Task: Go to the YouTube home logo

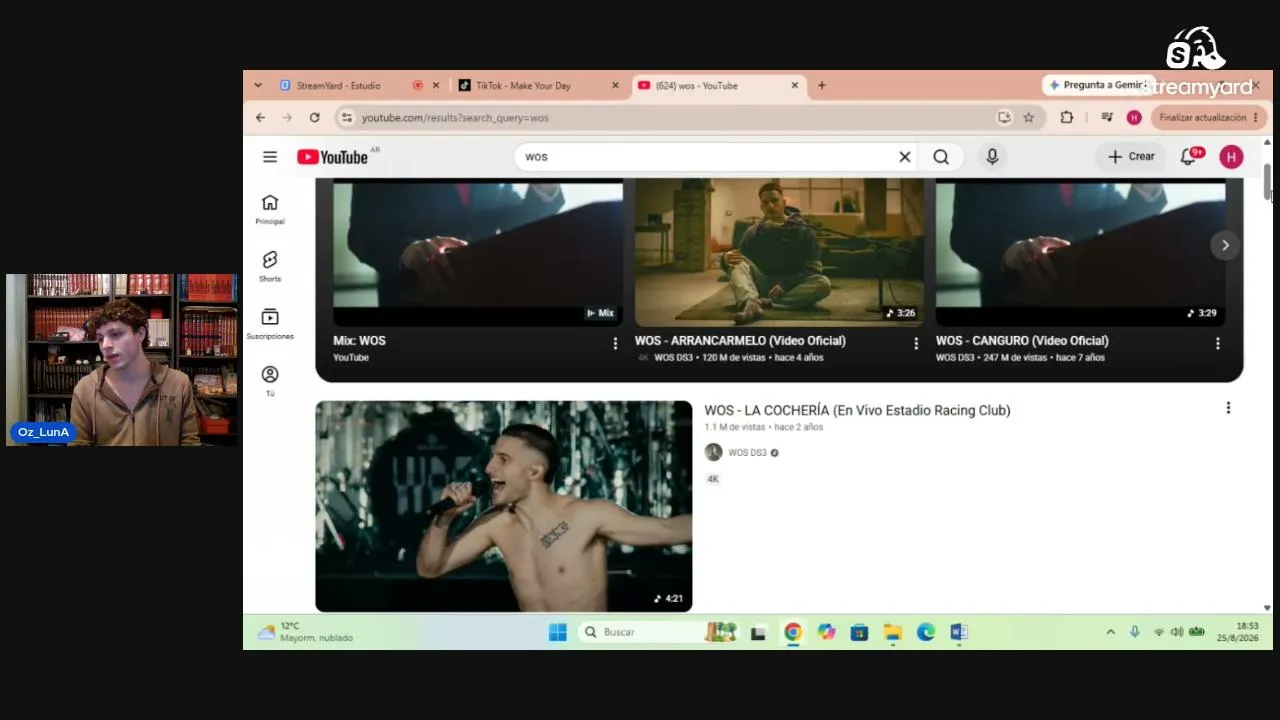Action: click(332, 157)
